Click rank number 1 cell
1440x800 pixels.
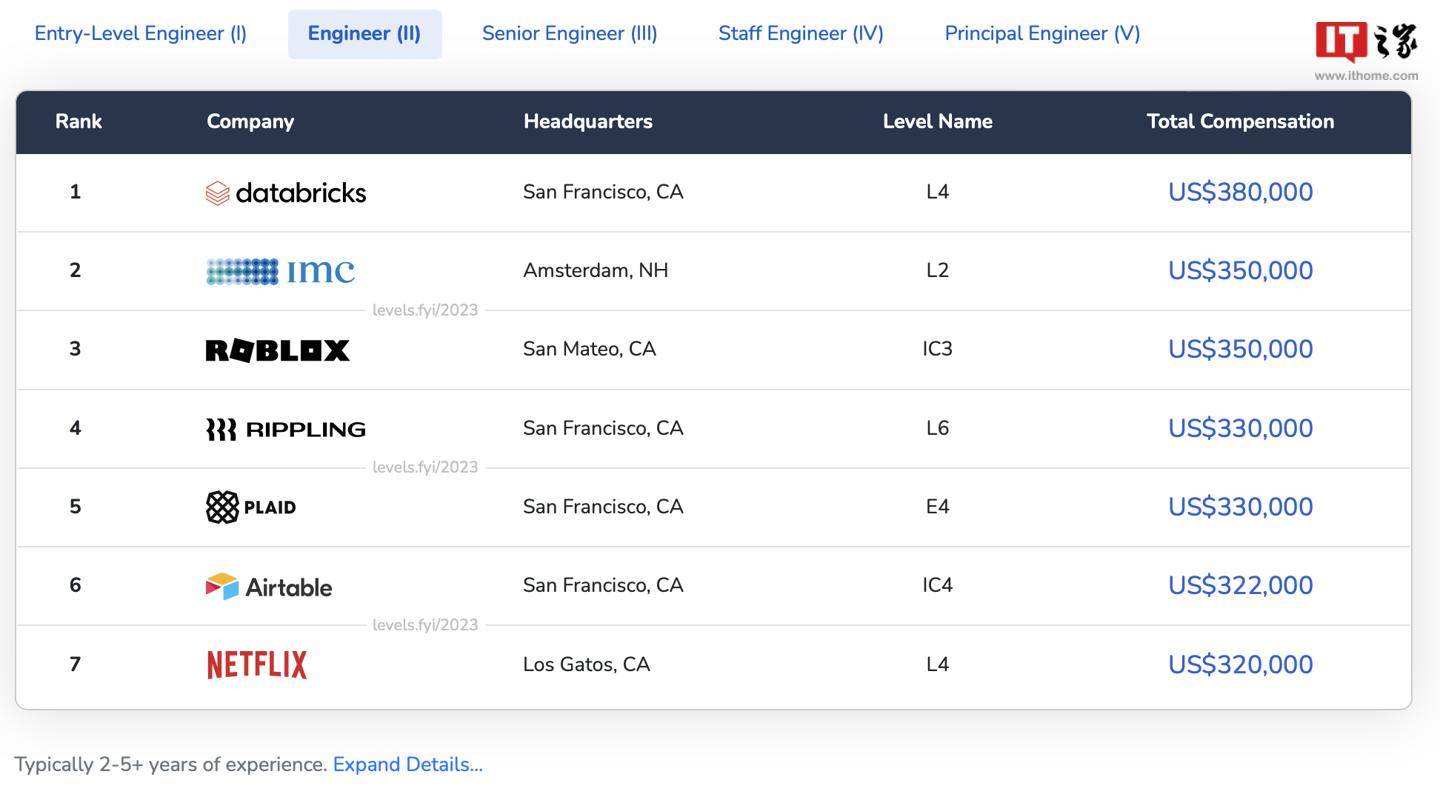[x=75, y=192]
